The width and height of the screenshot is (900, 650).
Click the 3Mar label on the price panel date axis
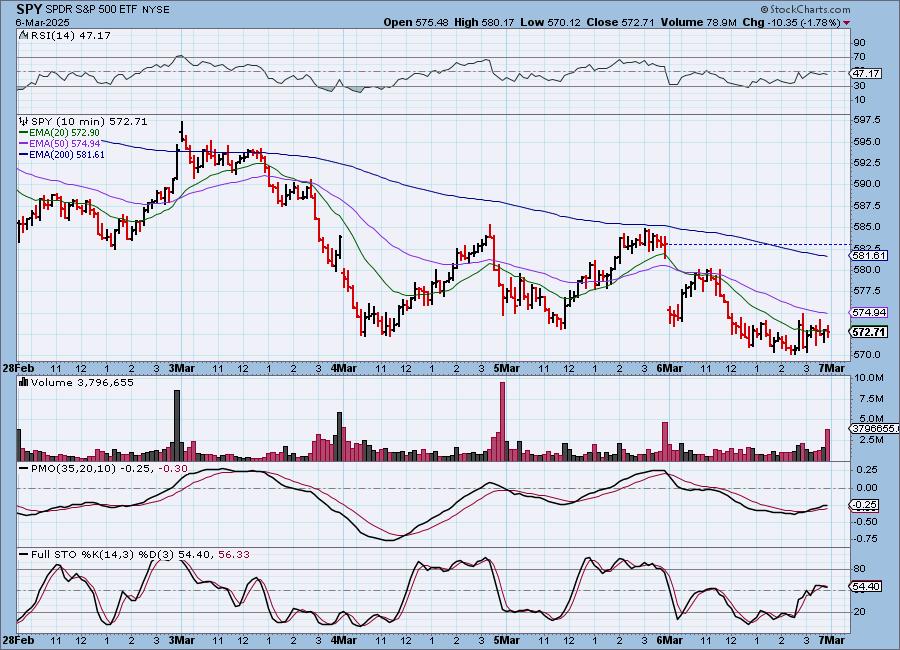181,367
